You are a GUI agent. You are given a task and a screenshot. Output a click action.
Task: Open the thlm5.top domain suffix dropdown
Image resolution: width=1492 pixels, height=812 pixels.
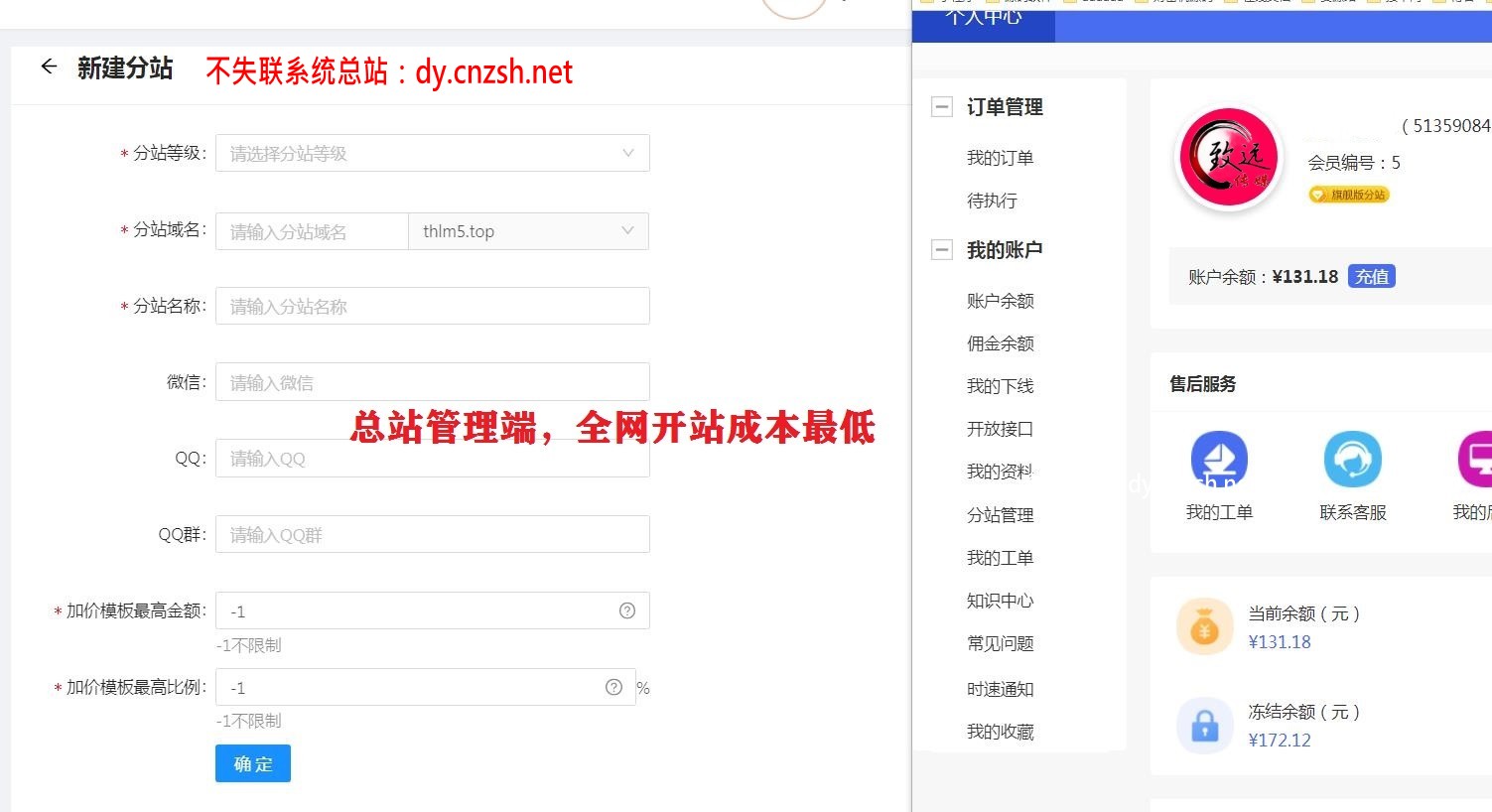pos(528,230)
